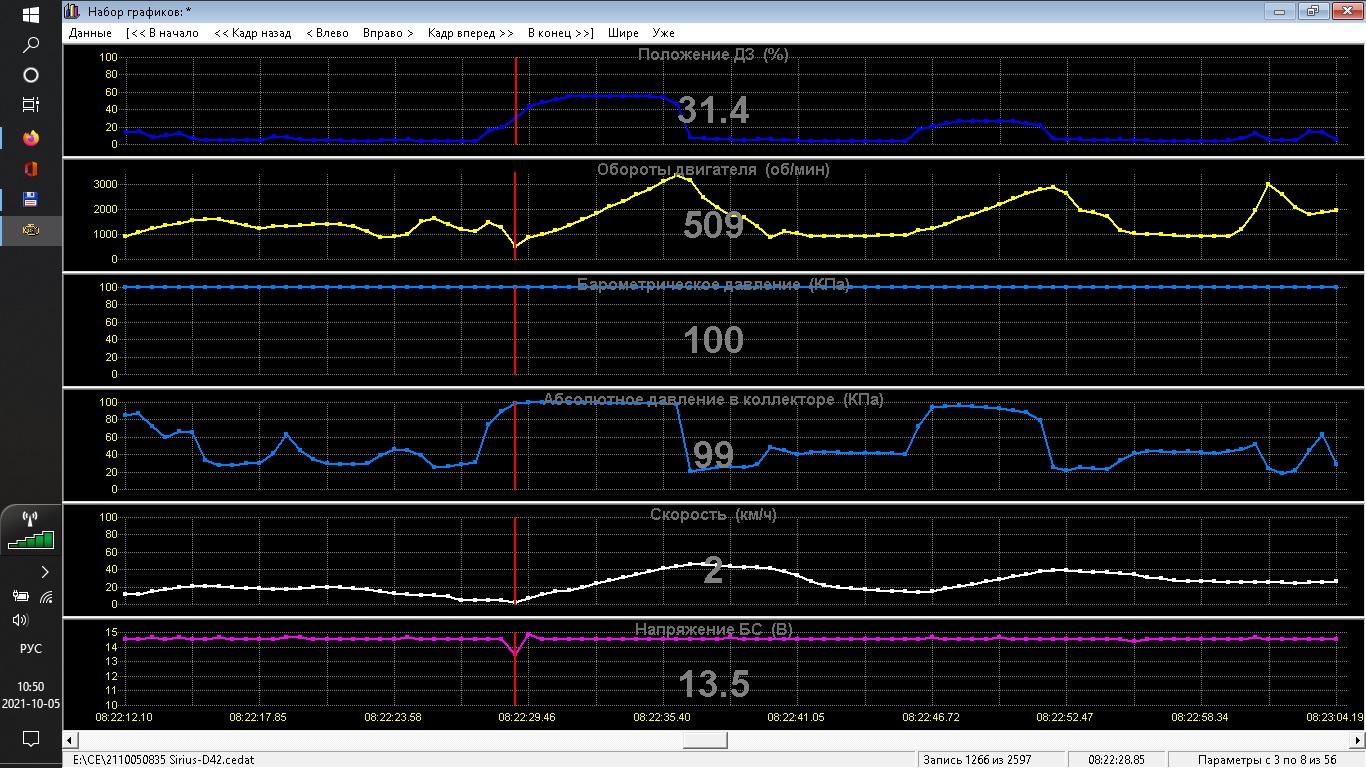This screenshot has height=768, width=1366.
Task: Click the time label 08:22:17.85
Action: point(258,717)
